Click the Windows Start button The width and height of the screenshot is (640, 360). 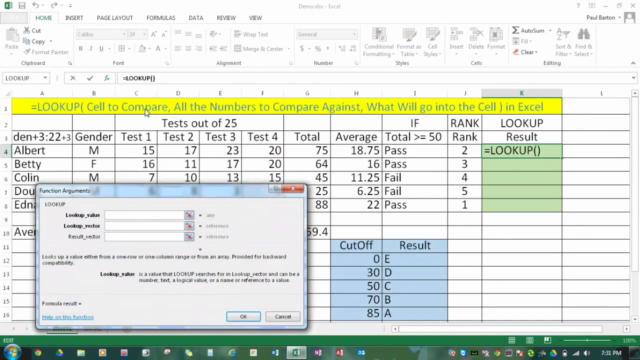point(12,352)
